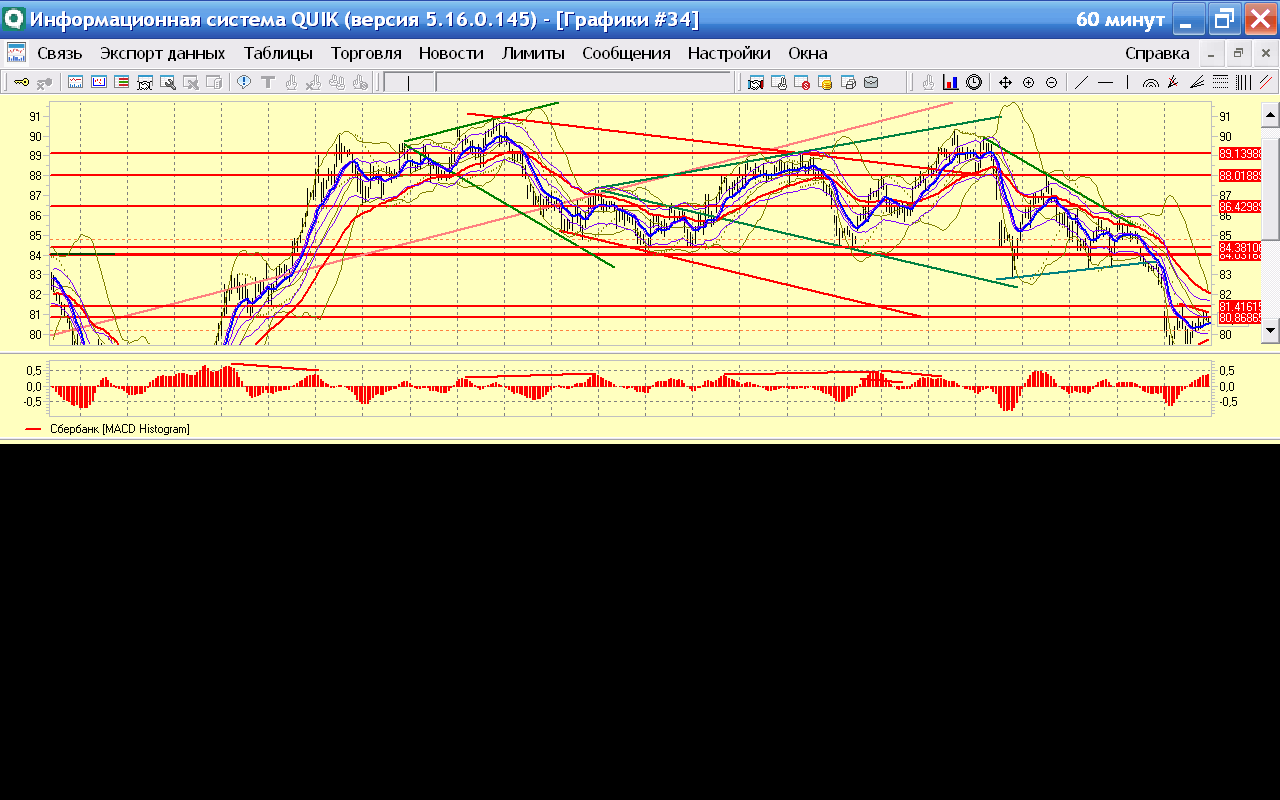
Task: Click the table with coins icon
Action: click(824, 82)
